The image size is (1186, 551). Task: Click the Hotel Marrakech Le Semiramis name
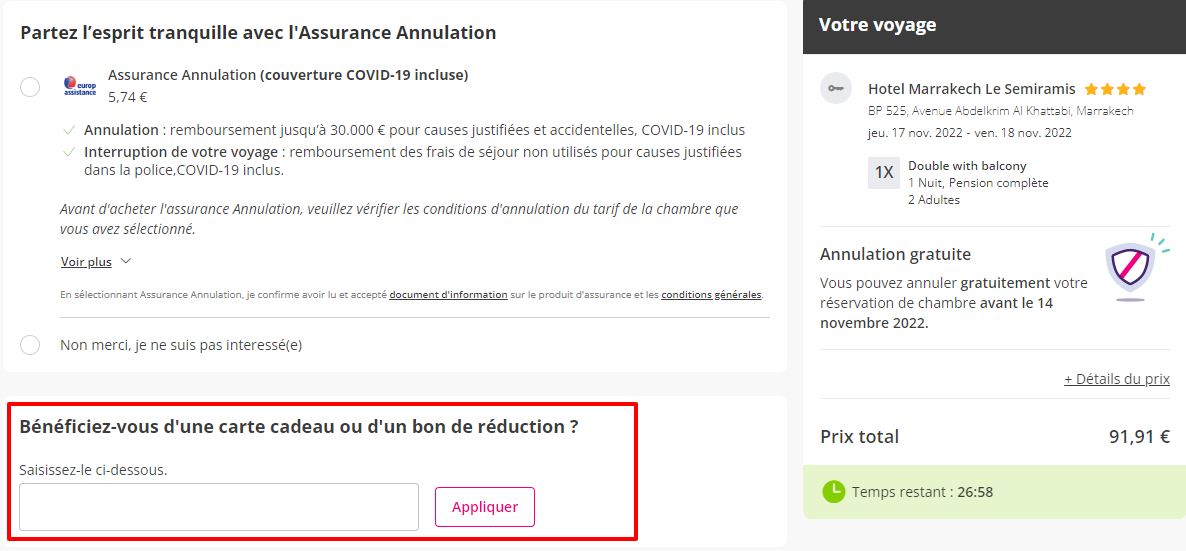pos(972,89)
